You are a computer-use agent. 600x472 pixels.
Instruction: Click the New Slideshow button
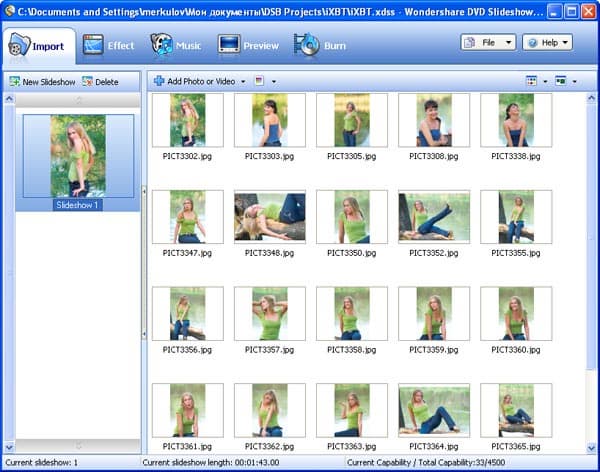(42, 82)
